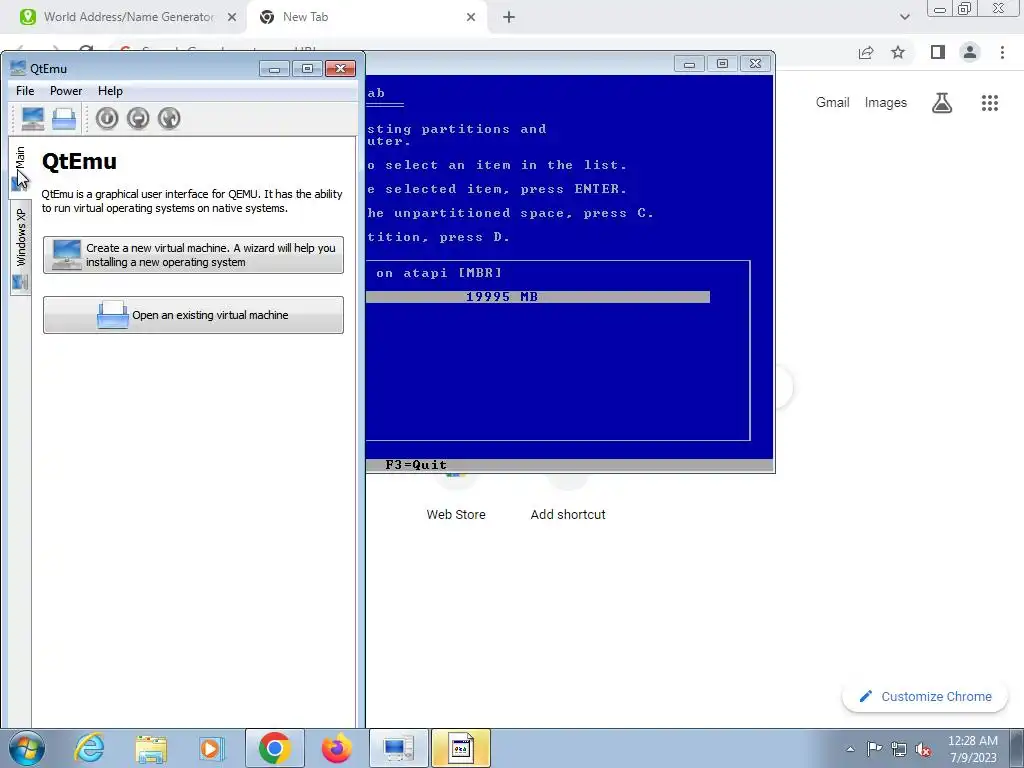Click the Action Center flag tray icon

point(874,749)
